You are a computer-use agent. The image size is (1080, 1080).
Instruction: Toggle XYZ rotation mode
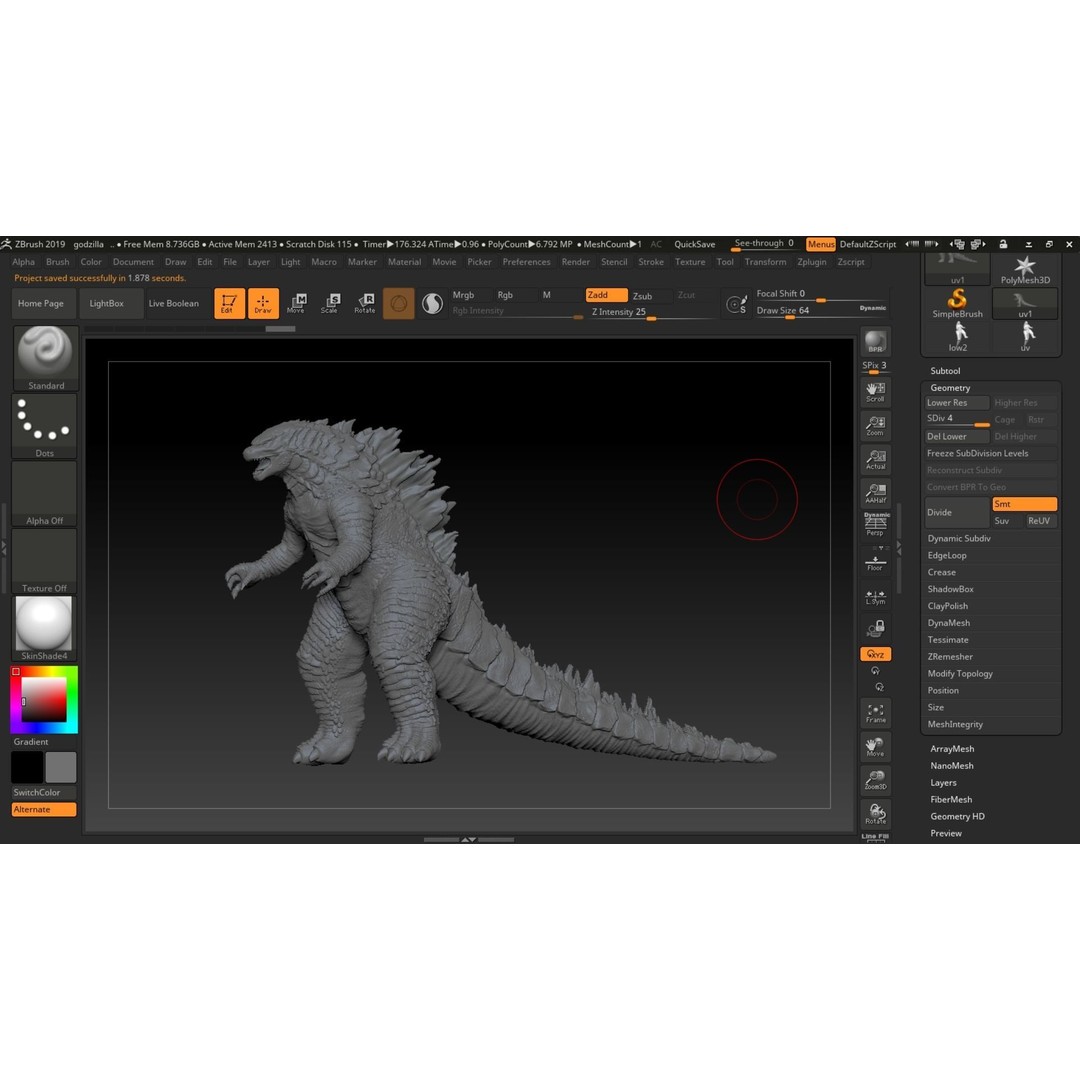(x=875, y=654)
